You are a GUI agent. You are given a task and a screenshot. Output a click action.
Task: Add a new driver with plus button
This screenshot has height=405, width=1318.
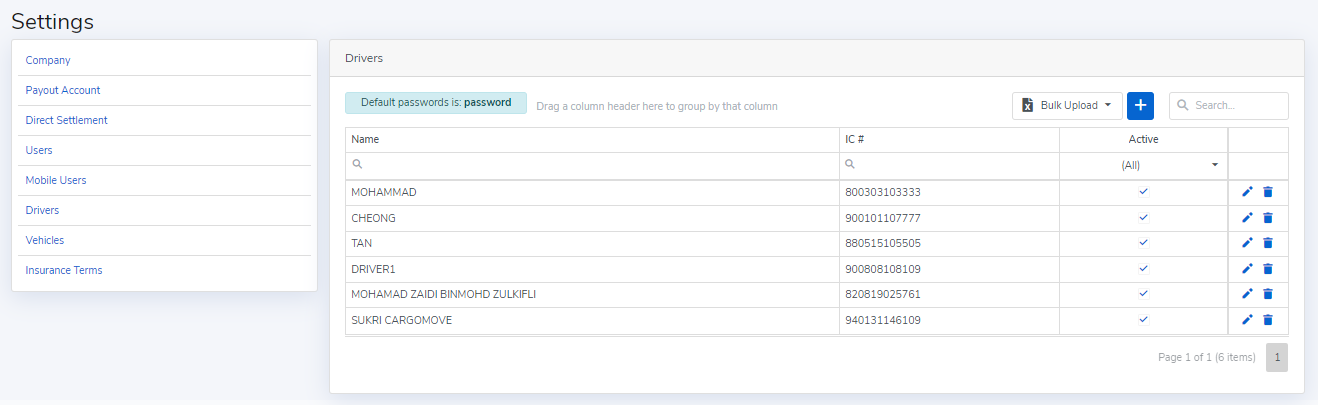(1140, 105)
